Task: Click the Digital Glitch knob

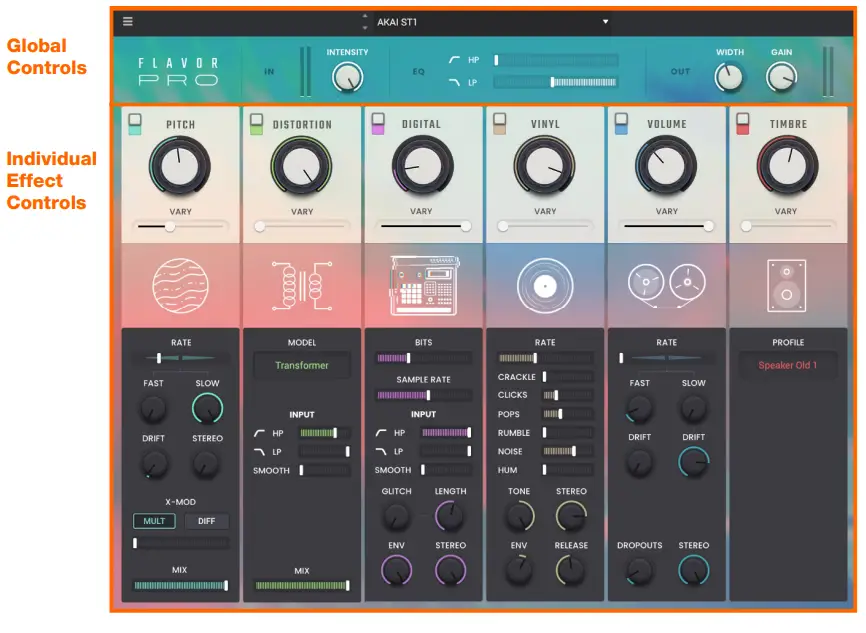Action: coord(396,516)
